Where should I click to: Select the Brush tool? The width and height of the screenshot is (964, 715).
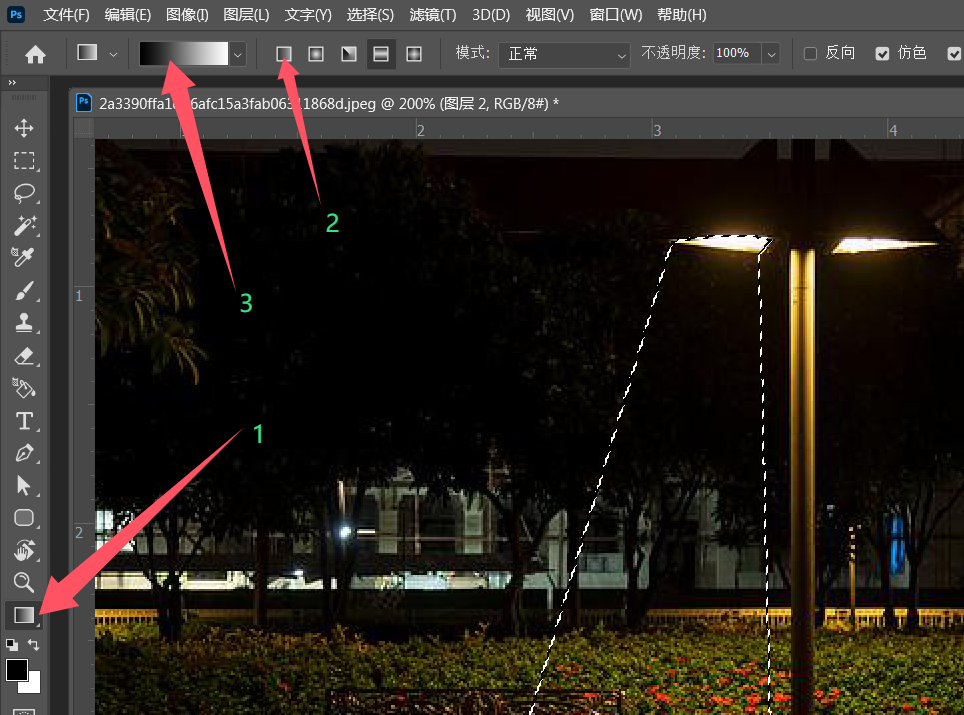click(24, 290)
